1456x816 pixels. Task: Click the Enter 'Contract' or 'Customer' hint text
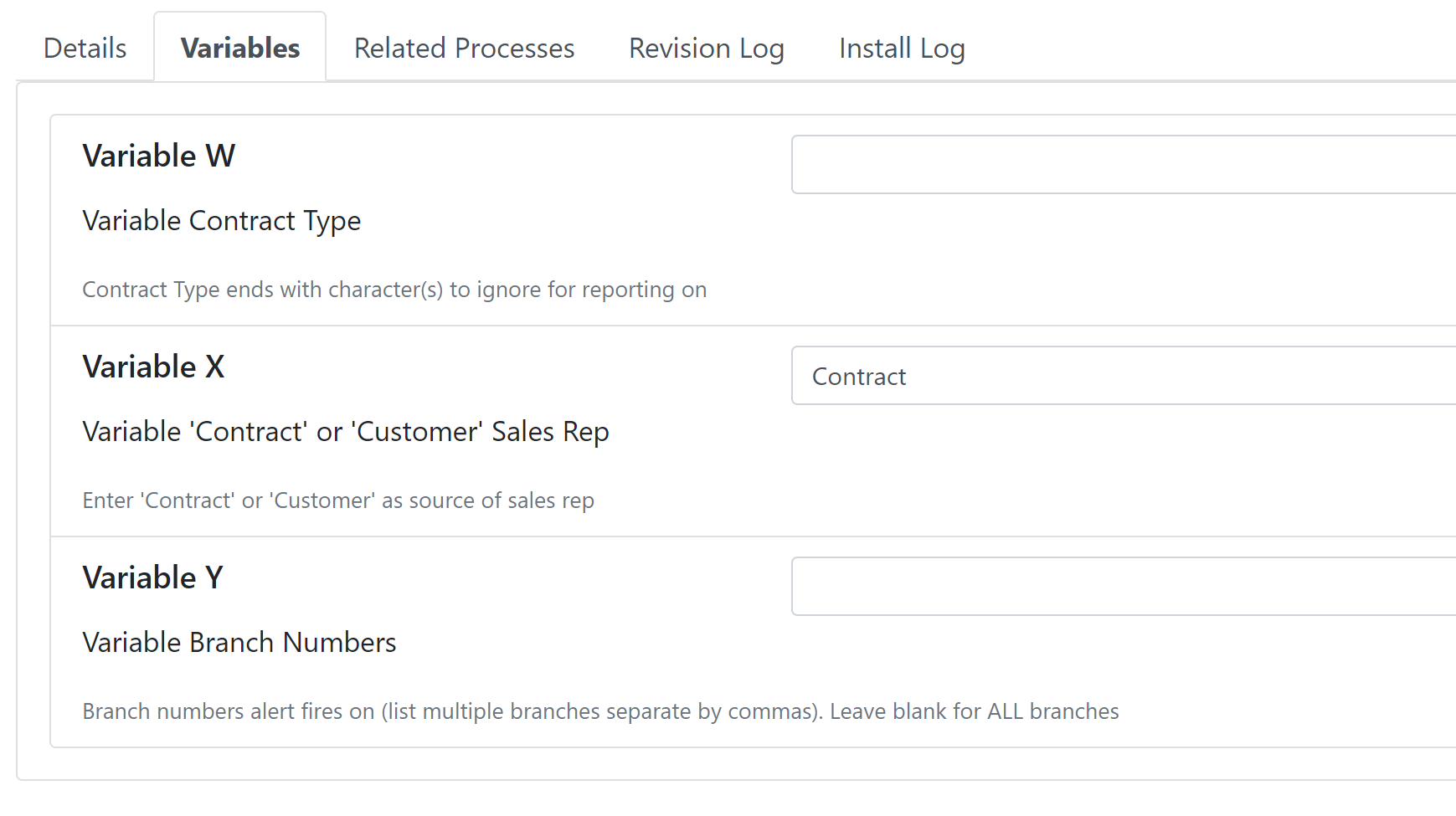click(338, 500)
